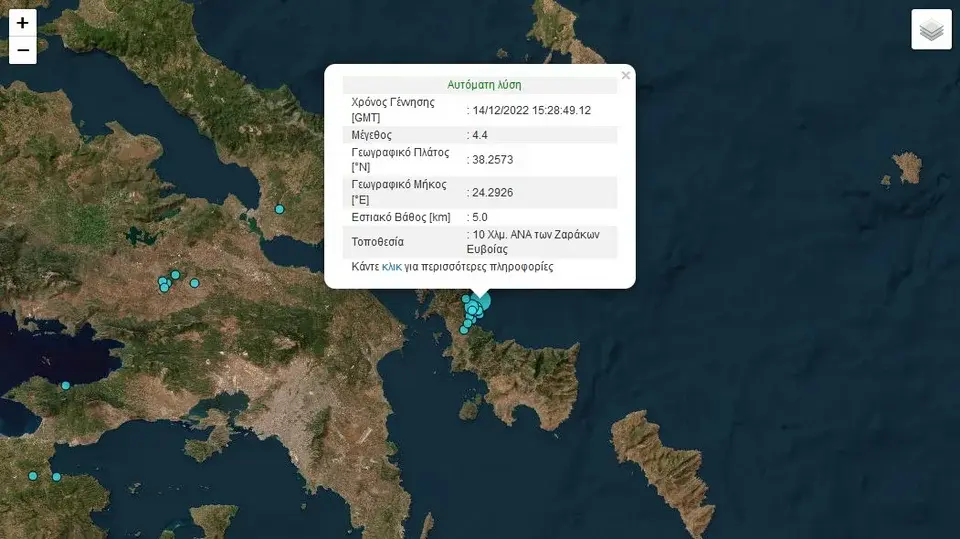Screen dimensions: 960x539
Task: Click the single marker on the western gulf coast
Action: tap(66, 385)
